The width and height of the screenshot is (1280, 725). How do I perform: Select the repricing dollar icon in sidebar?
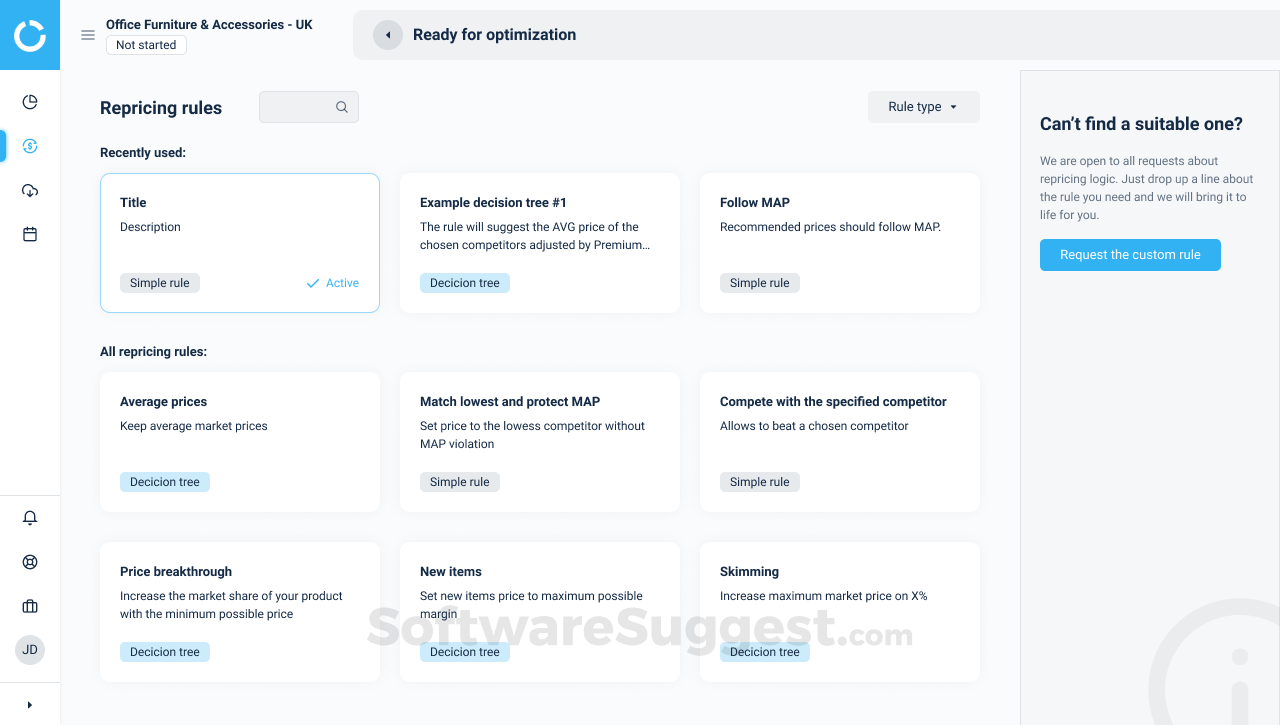[30, 145]
